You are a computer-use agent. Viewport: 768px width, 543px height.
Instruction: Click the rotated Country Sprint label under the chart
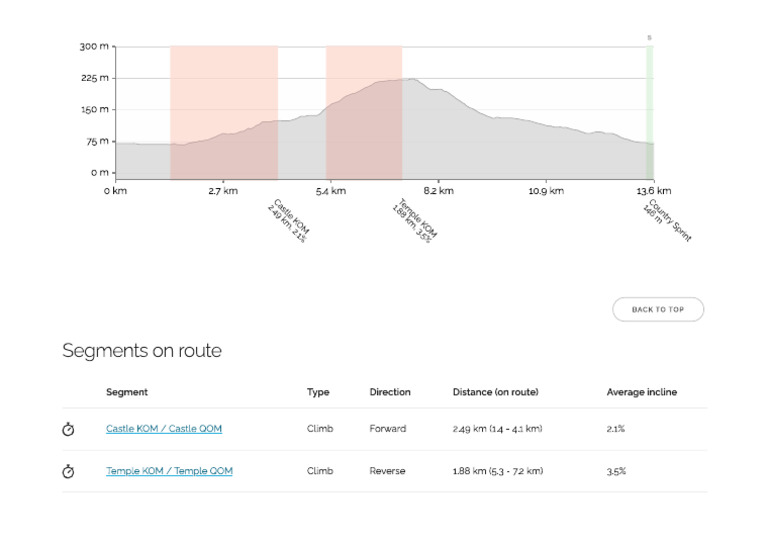(668, 221)
